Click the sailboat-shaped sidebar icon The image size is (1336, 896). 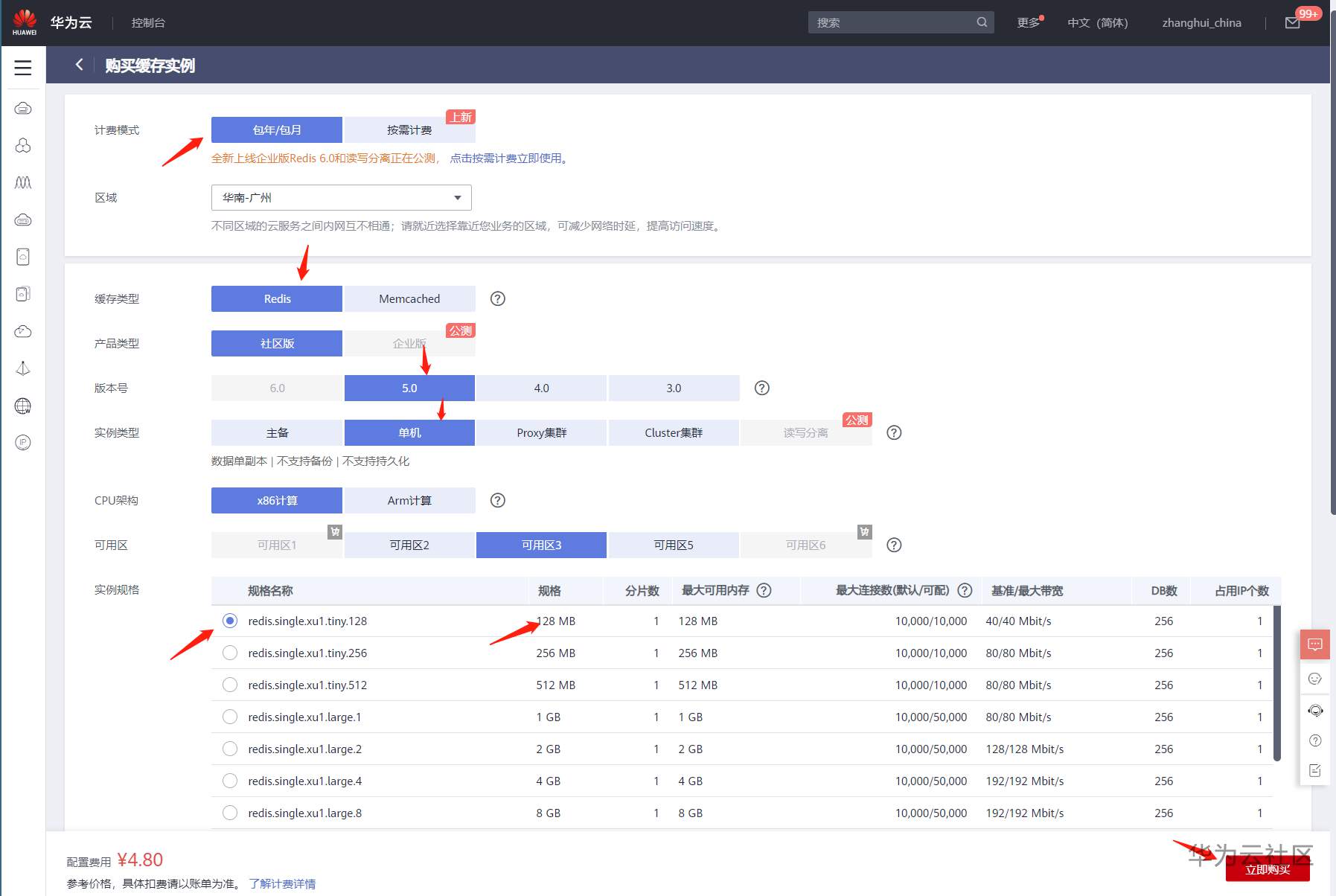click(23, 368)
